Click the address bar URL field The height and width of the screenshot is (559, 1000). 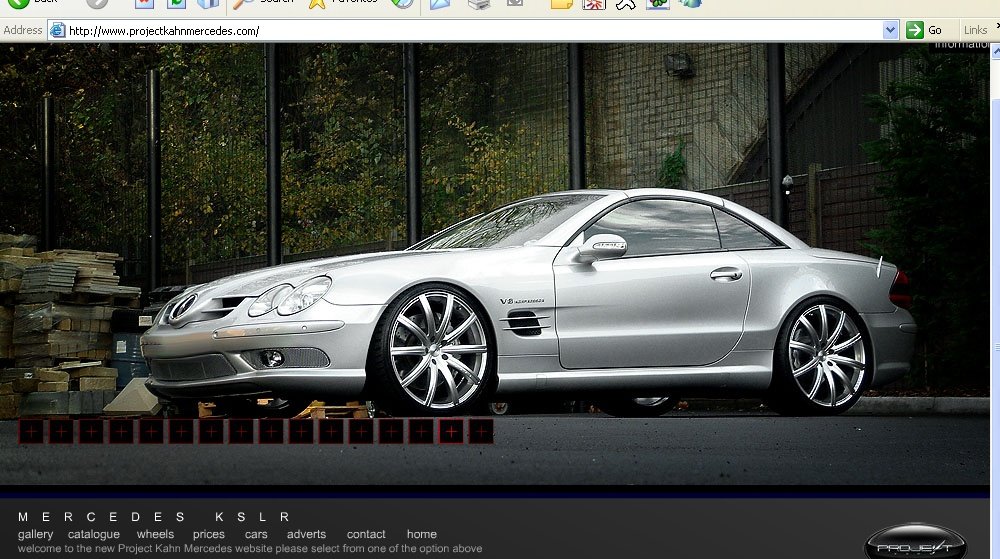(473, 31)
